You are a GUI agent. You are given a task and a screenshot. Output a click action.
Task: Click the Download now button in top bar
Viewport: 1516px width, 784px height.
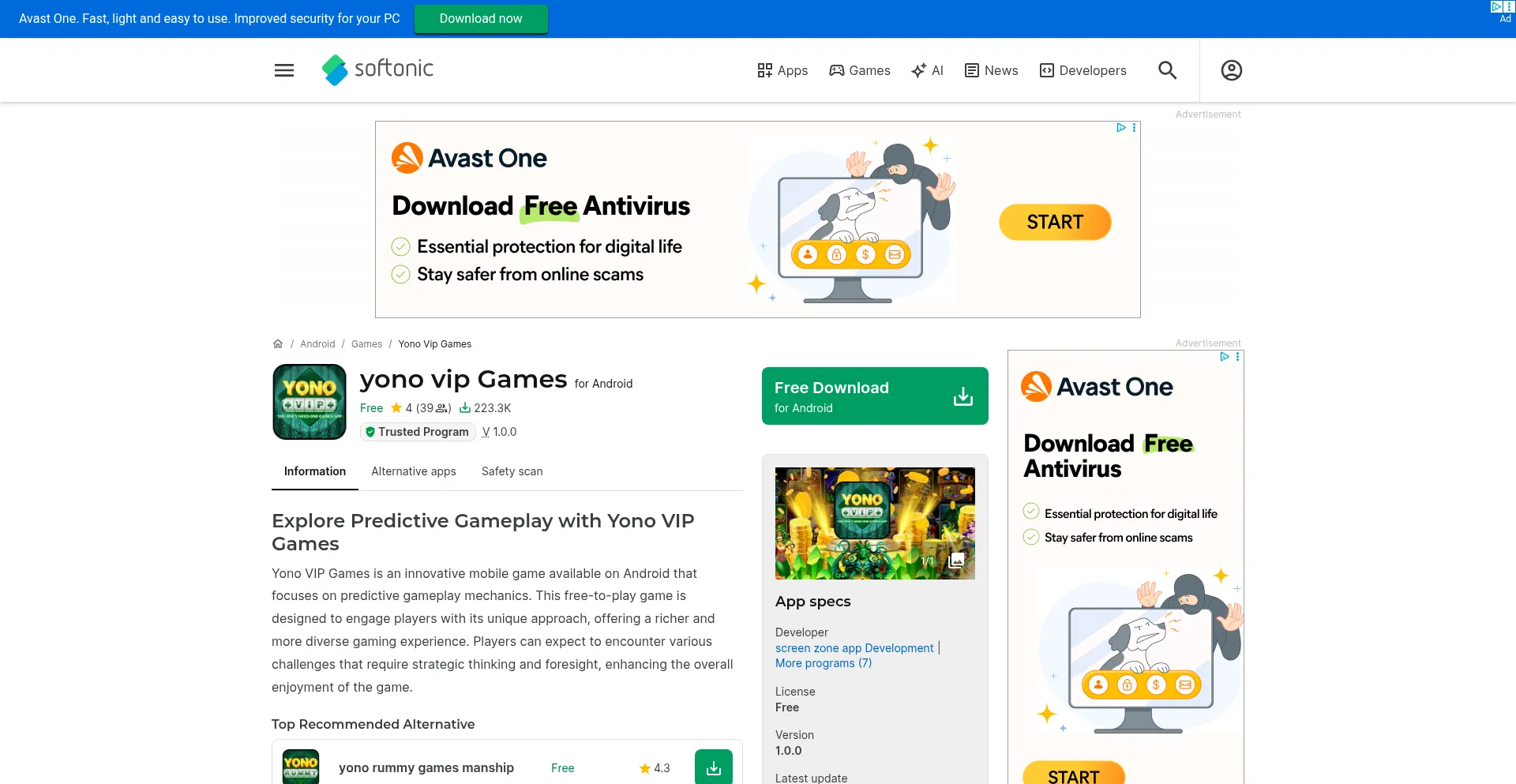pyautogui.click(x=481, y=19)
